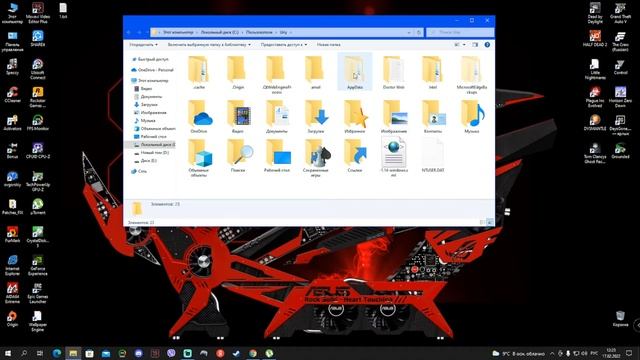This screenshot has width=640, height=360.
Task: Select the CCleaner desktop shortcut
Action: point(12,95)
